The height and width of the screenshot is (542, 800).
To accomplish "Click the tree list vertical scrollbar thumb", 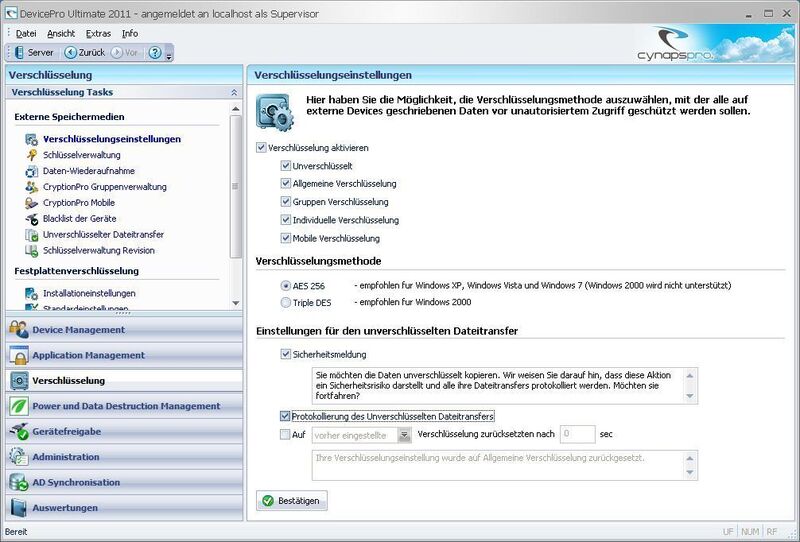I will pyautogui.click(x=235, y=186).
